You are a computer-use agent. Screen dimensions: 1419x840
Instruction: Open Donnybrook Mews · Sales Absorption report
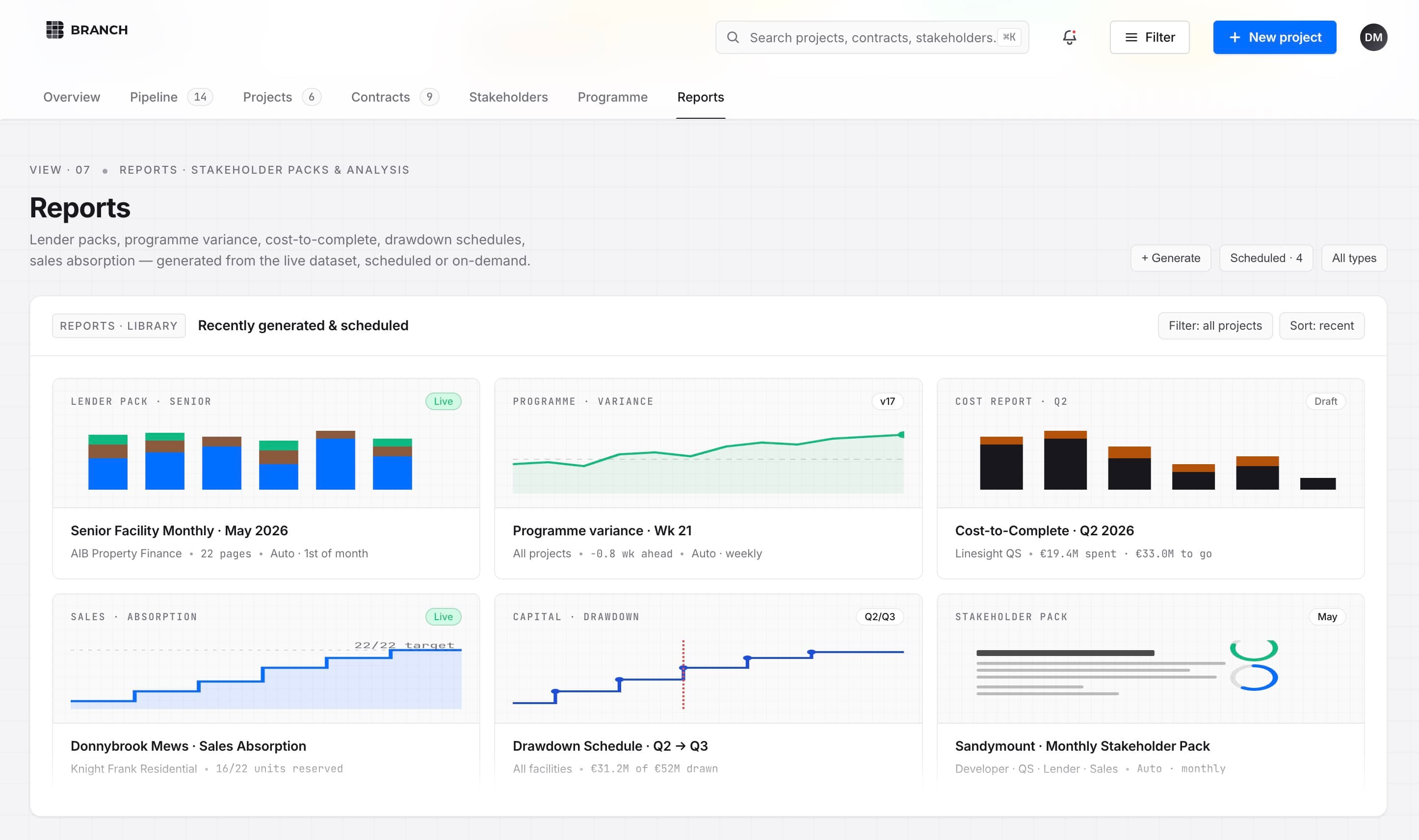(x=188, y=746)
